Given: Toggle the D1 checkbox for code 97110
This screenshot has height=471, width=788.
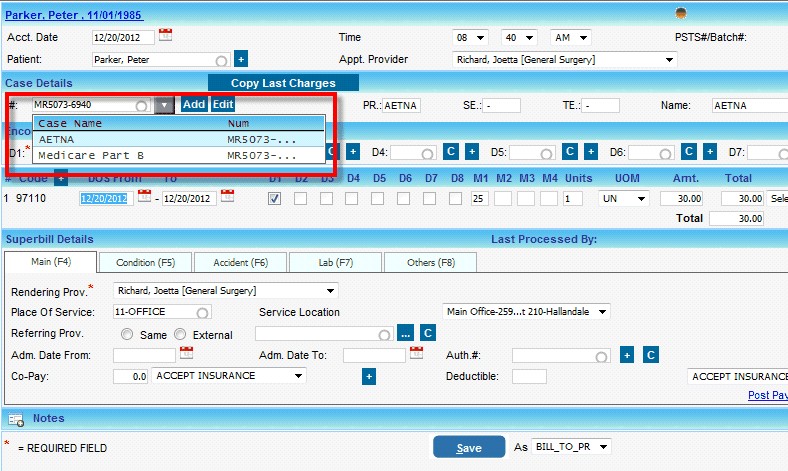Looking at the screenshot, I should tap(275, 199).
